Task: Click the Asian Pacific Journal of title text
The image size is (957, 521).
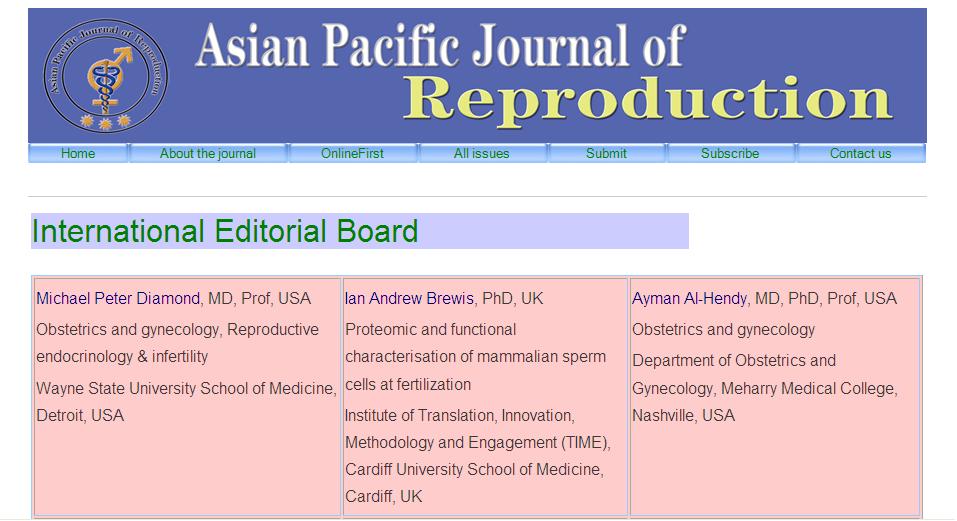Action: 440,45
